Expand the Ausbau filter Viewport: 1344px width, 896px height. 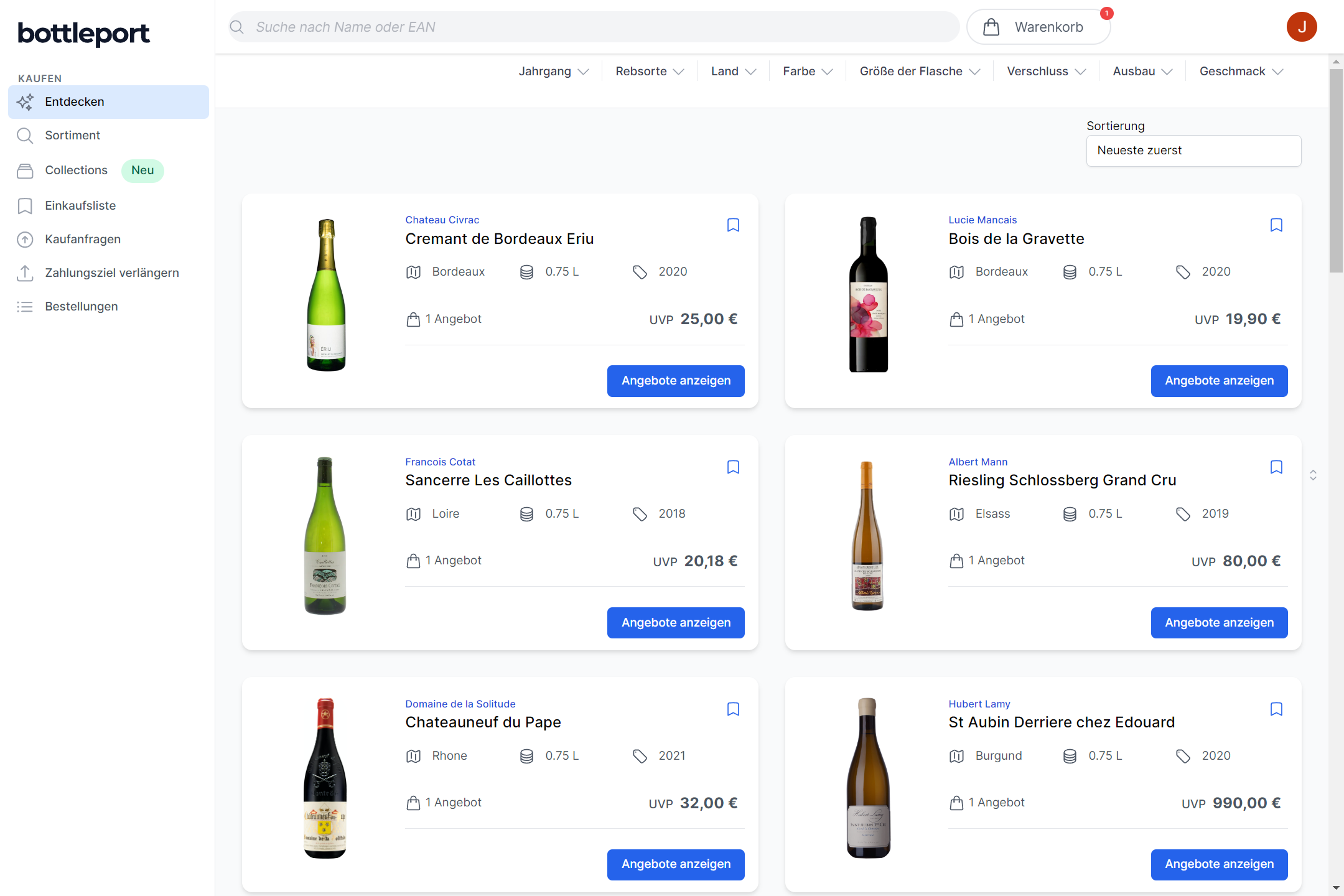(x=1142, y=72)
